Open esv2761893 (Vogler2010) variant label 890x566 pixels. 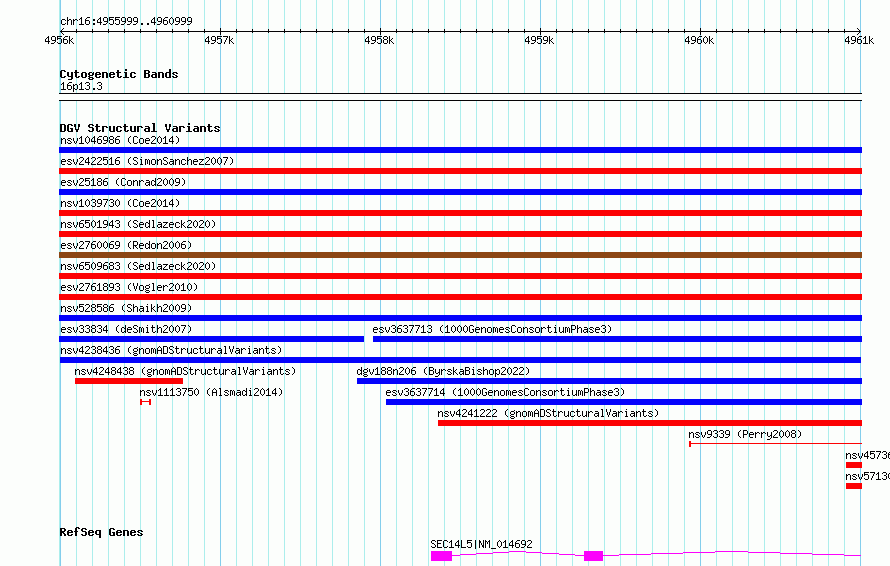[129, 287]
